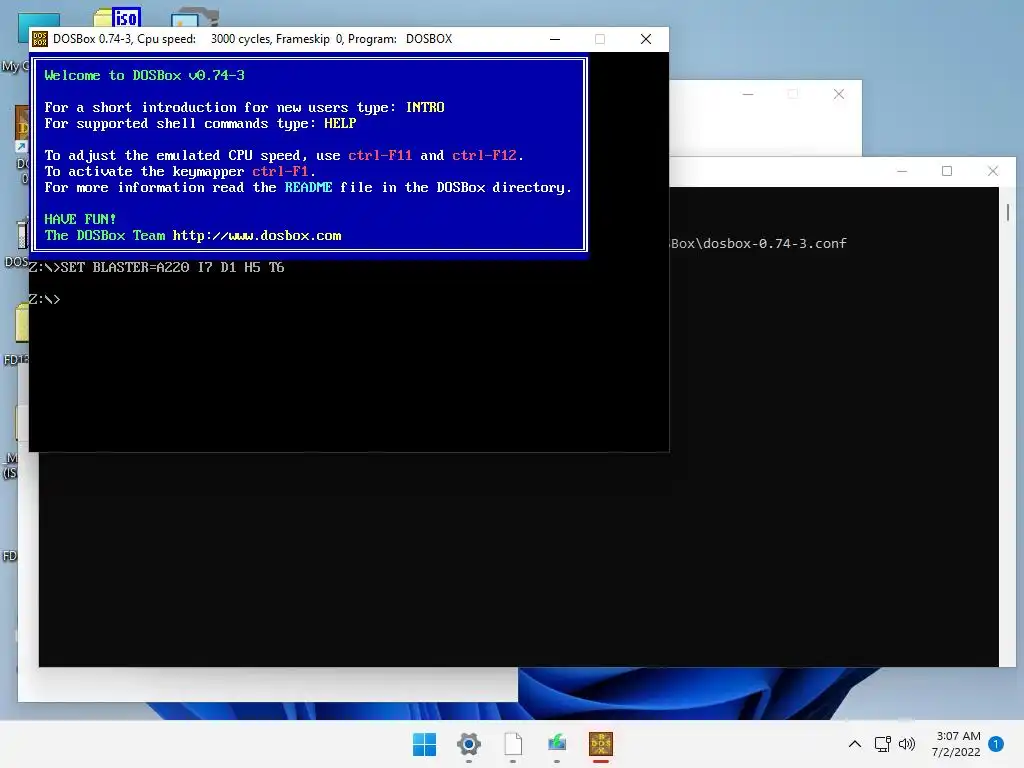Show hidden system tray icons chevron

(x=854, y=744)
